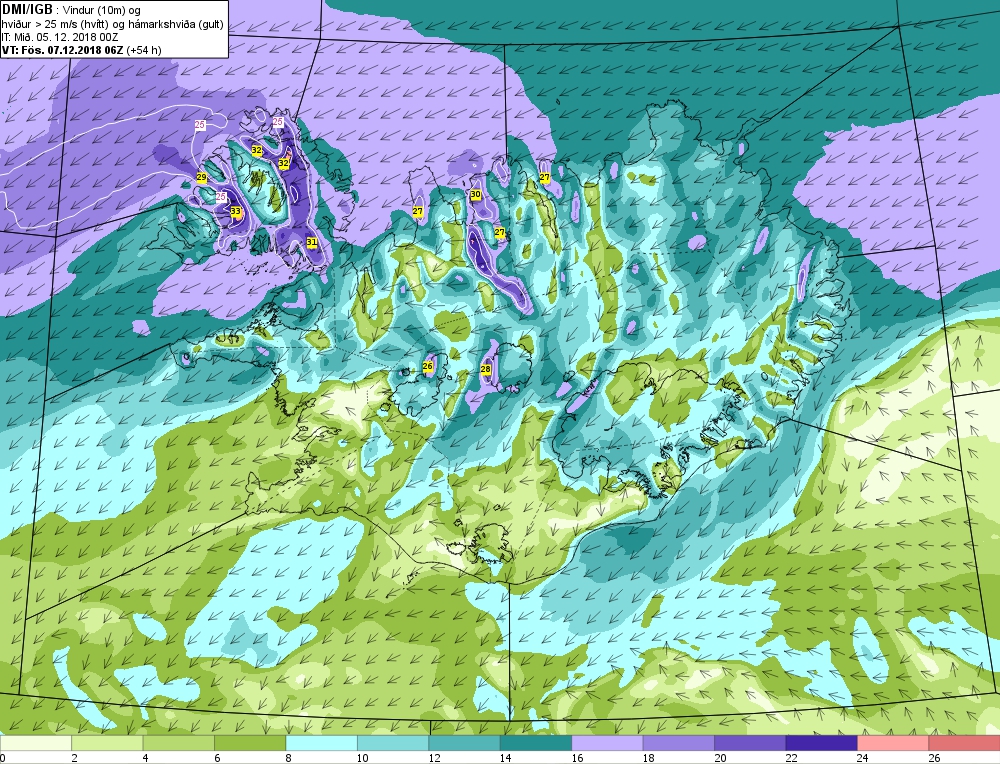Image resolution: width=1000 pixels, height=764 pixels.
Task: Click the yellow gust label 33
Action: (x=236, y=211)
